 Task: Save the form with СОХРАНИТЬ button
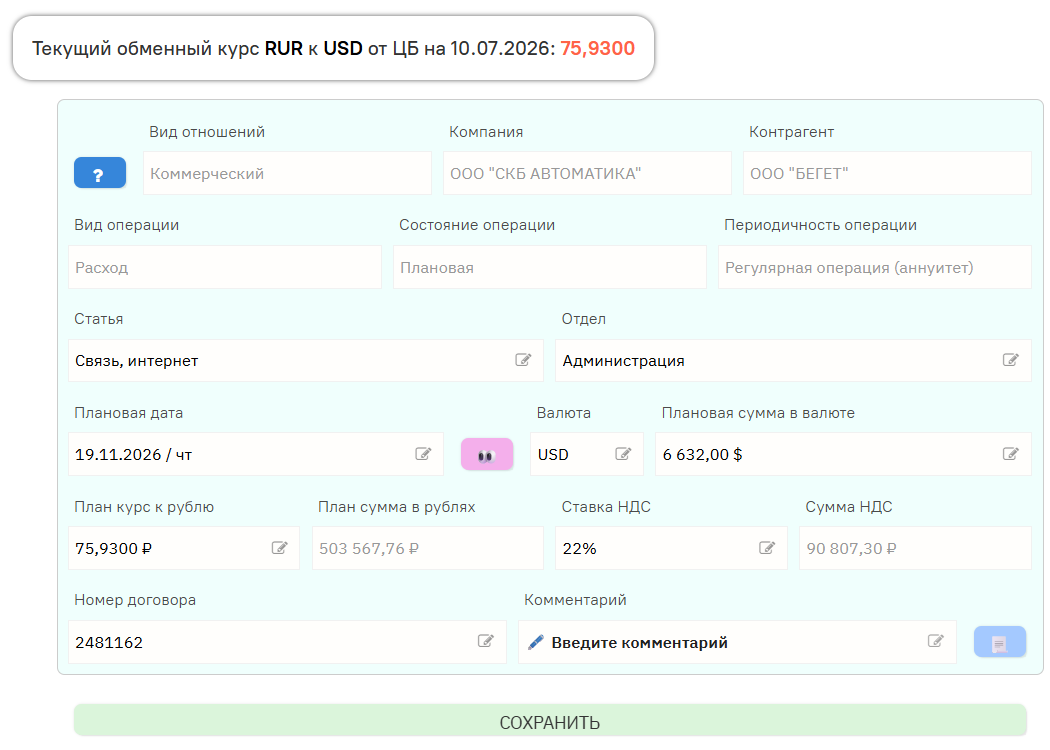550,722
